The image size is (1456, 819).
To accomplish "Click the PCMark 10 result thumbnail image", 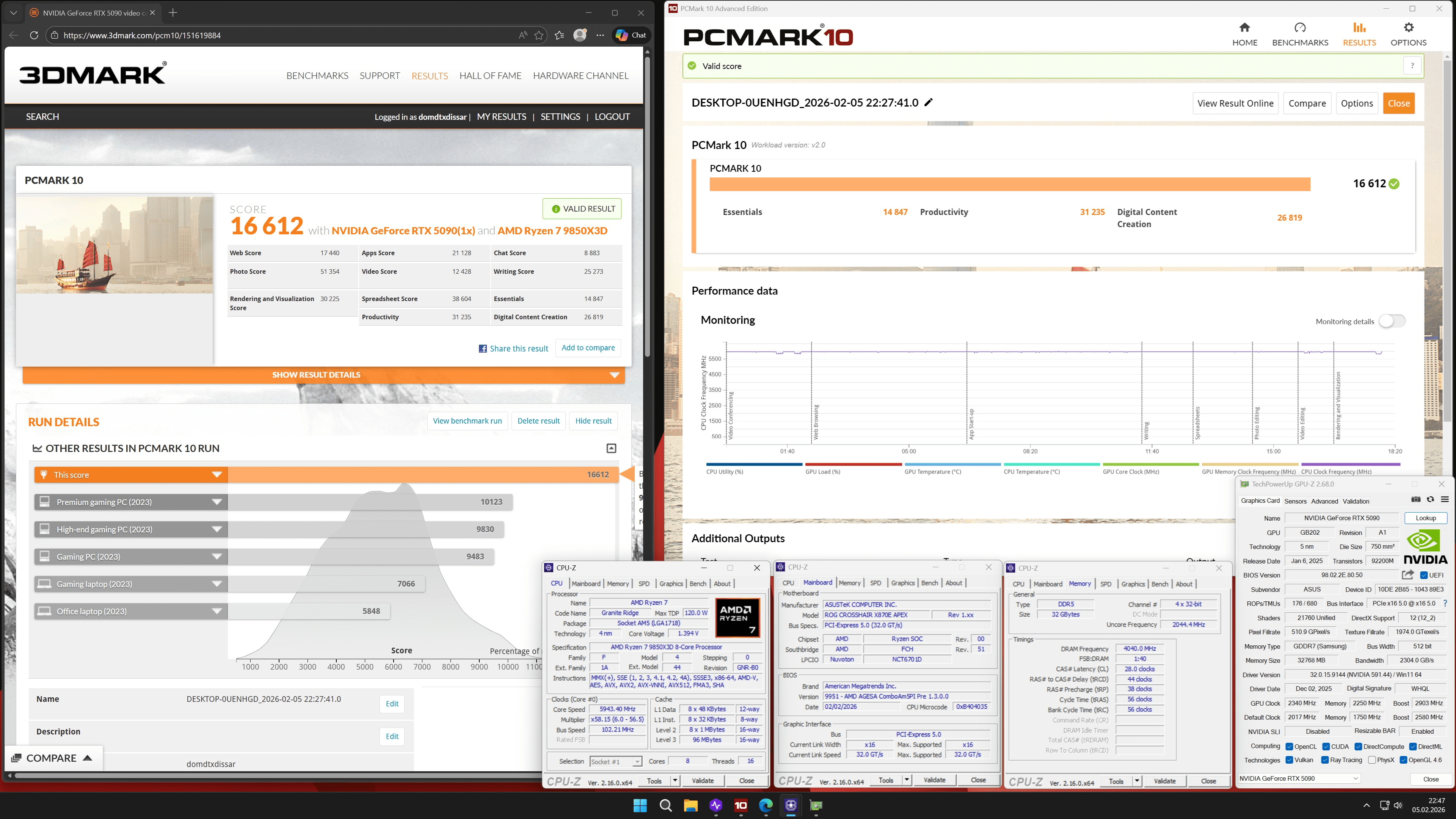I will (115, 245).
